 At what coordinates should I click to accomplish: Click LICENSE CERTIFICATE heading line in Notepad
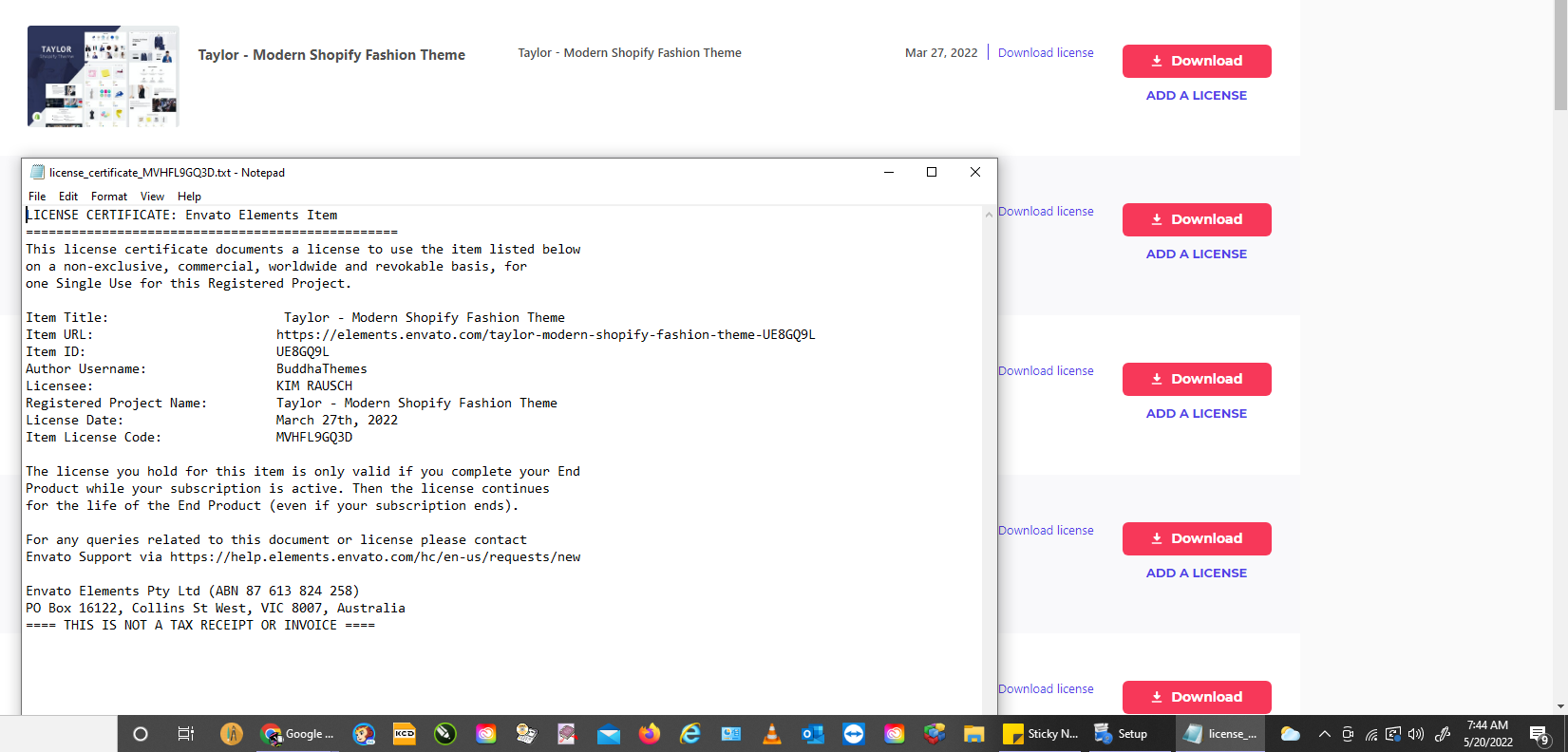181,216
